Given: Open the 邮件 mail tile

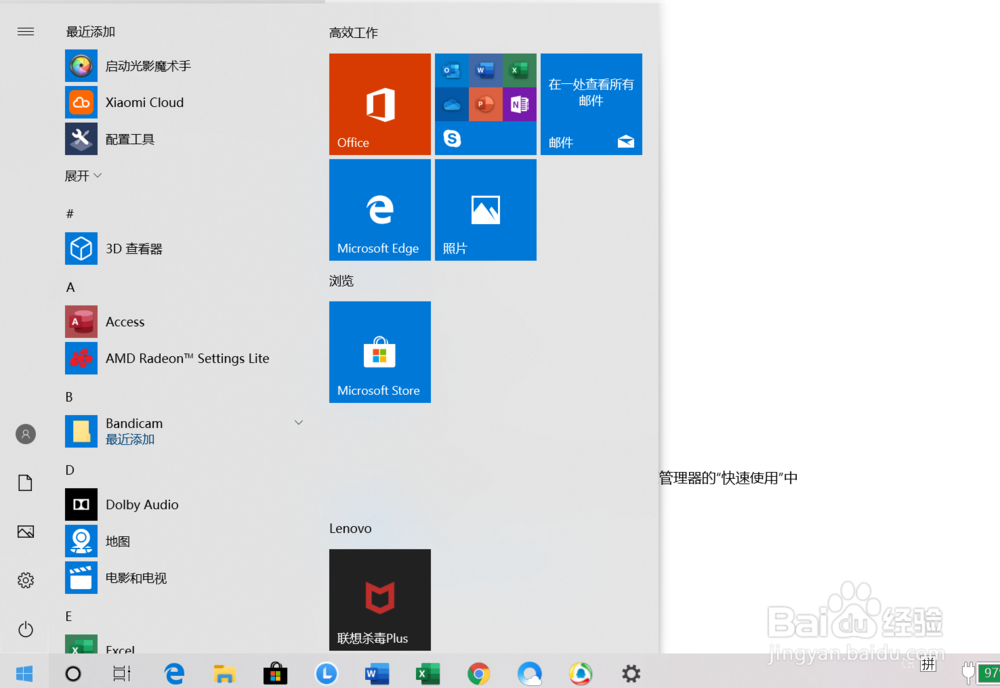Looking at the screenshot, I should pyautogui.click(x=591, y=104).
